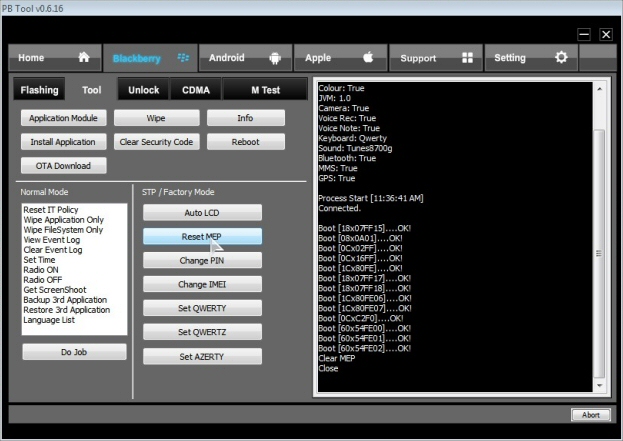Screen dimensions: 623x441
Task: Click the Clear Security Code button
Action: [x=157, y=142]
